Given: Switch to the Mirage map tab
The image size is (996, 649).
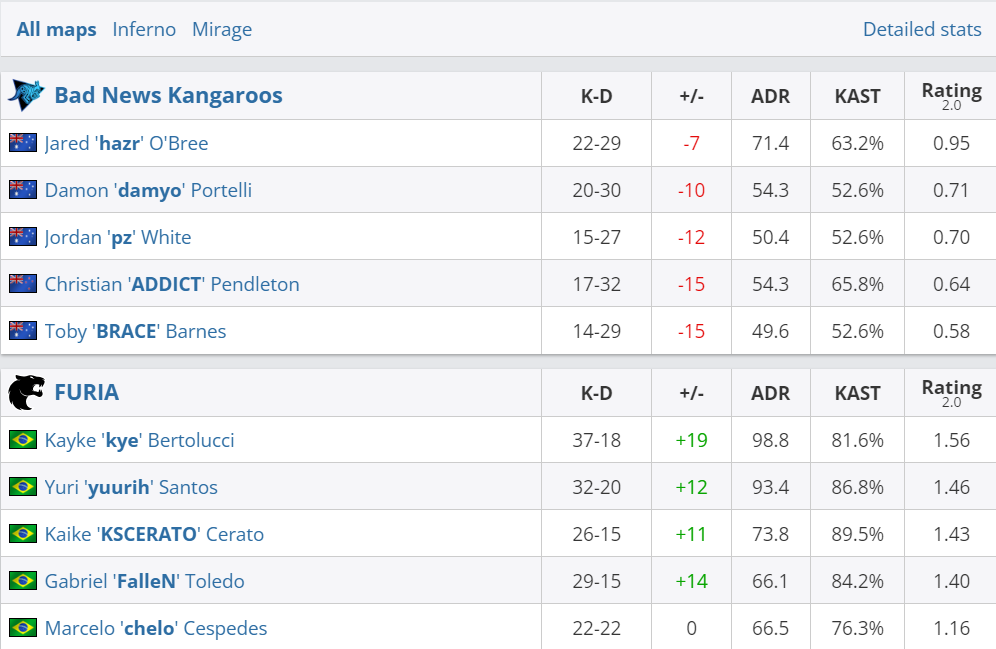Looking at the screenshot, I should coord(222,29).
